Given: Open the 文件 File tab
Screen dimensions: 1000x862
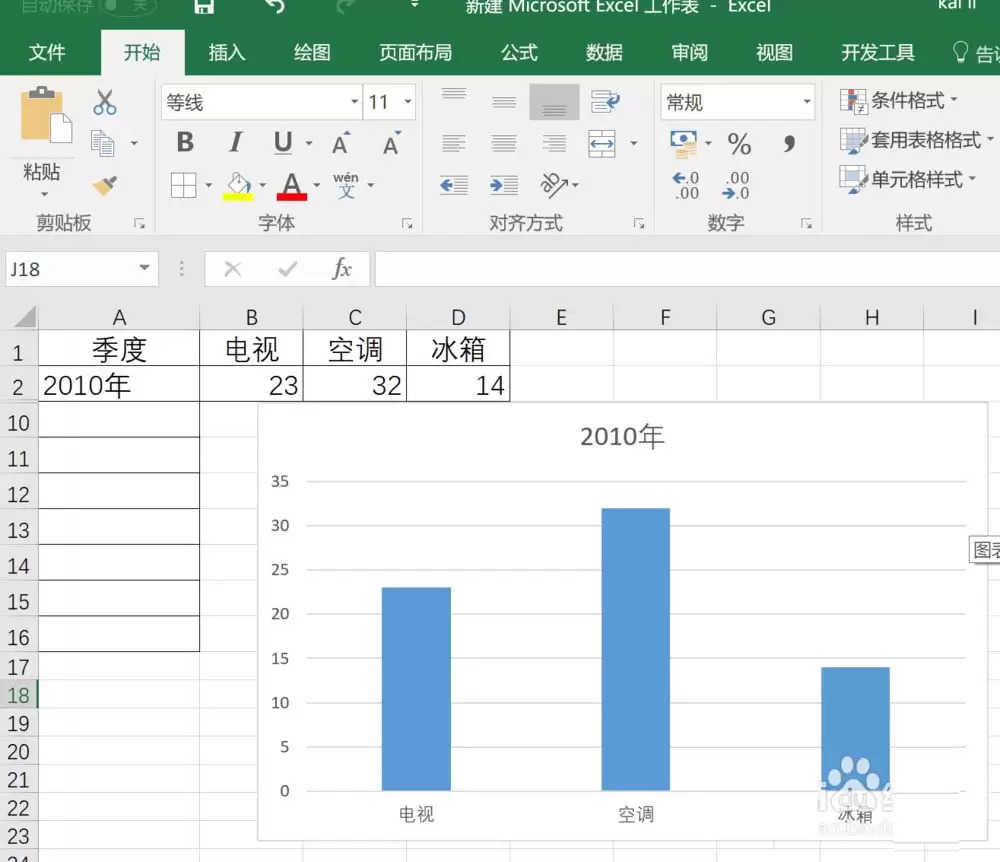Looking at the screenshot, I should (x=47, y=52).
